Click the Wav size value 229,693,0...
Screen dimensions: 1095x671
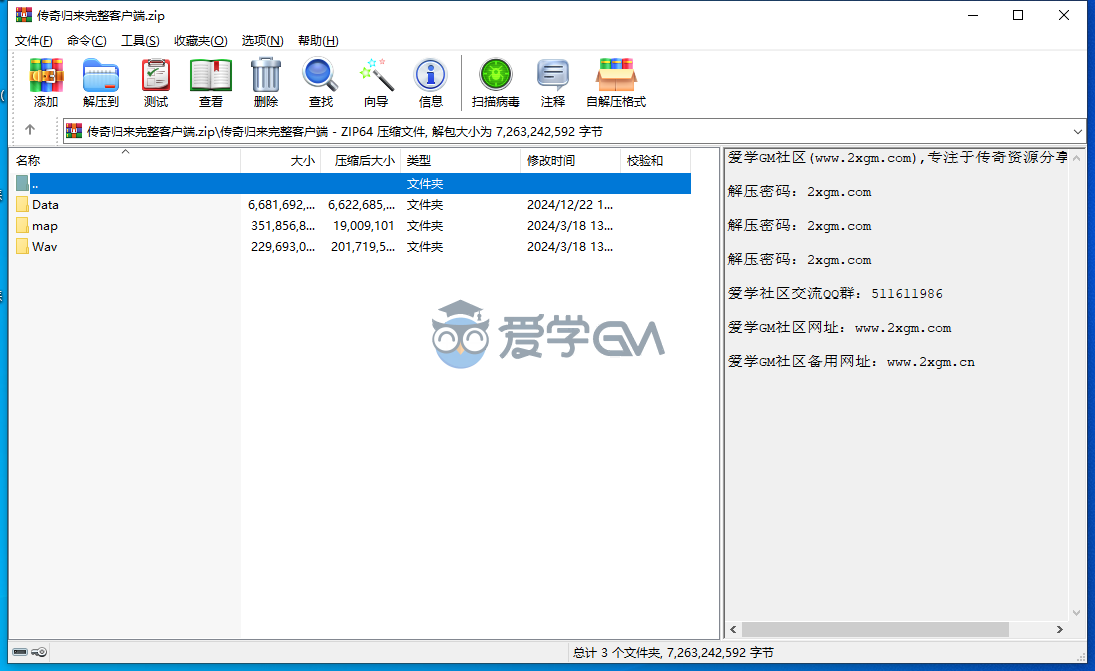pyautogui.click(x=283, y=246)
